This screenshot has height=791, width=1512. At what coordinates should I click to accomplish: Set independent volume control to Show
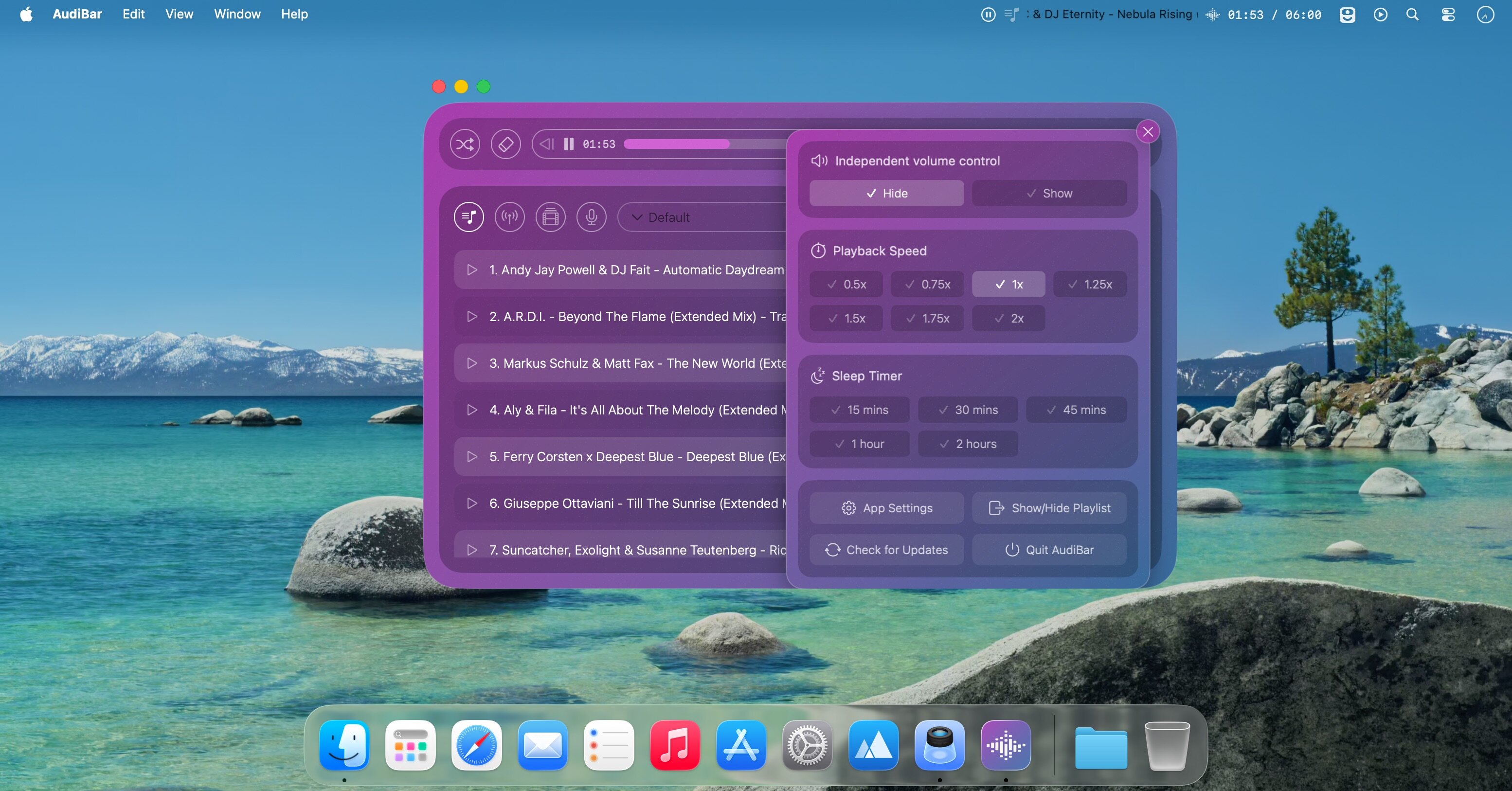pos(1049,193)
